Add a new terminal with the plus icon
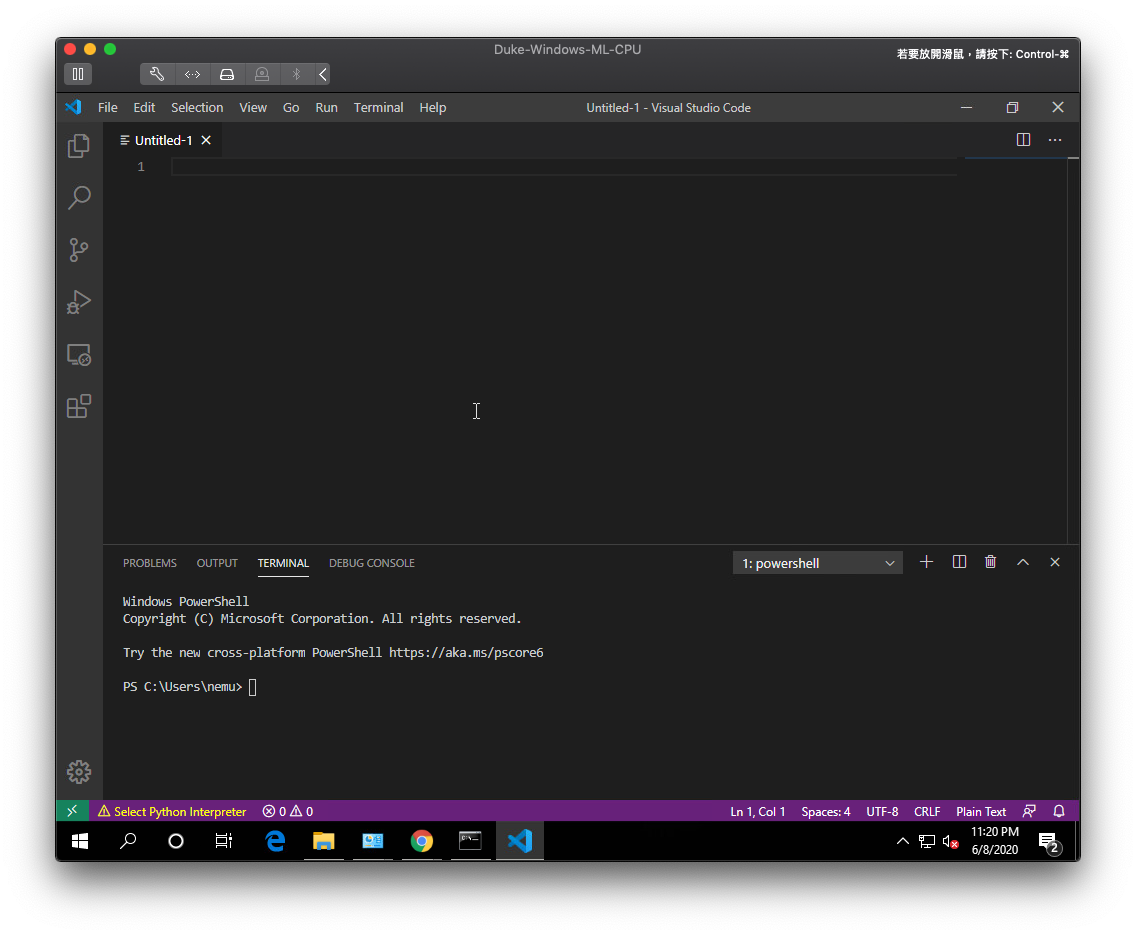 [x=926, y=562]
